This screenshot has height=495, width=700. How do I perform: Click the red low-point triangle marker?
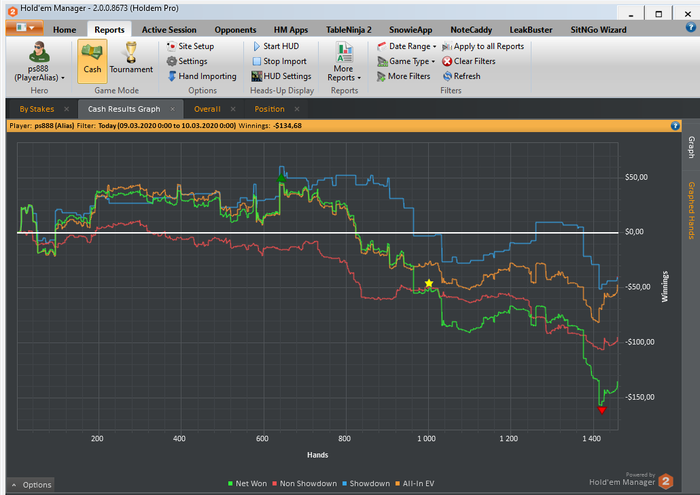tap(602, 410)
